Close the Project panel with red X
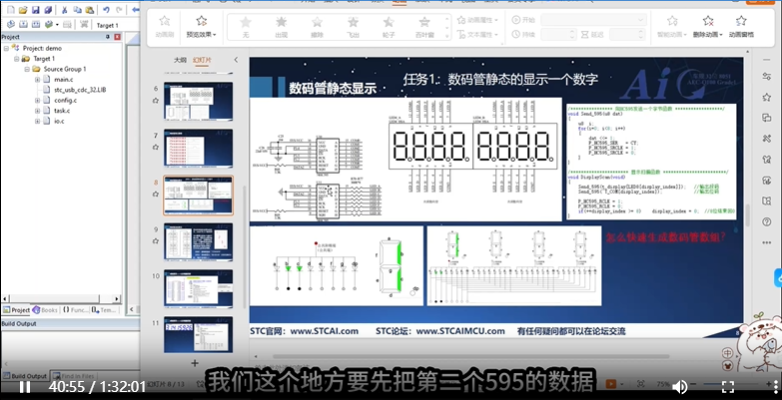Image resolution: width=782 pixels, height=400 pixels. (x=118, y=37)
